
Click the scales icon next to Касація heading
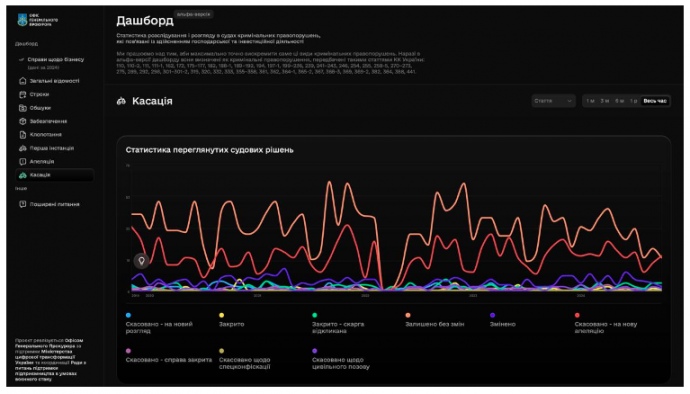click(121, 101)
